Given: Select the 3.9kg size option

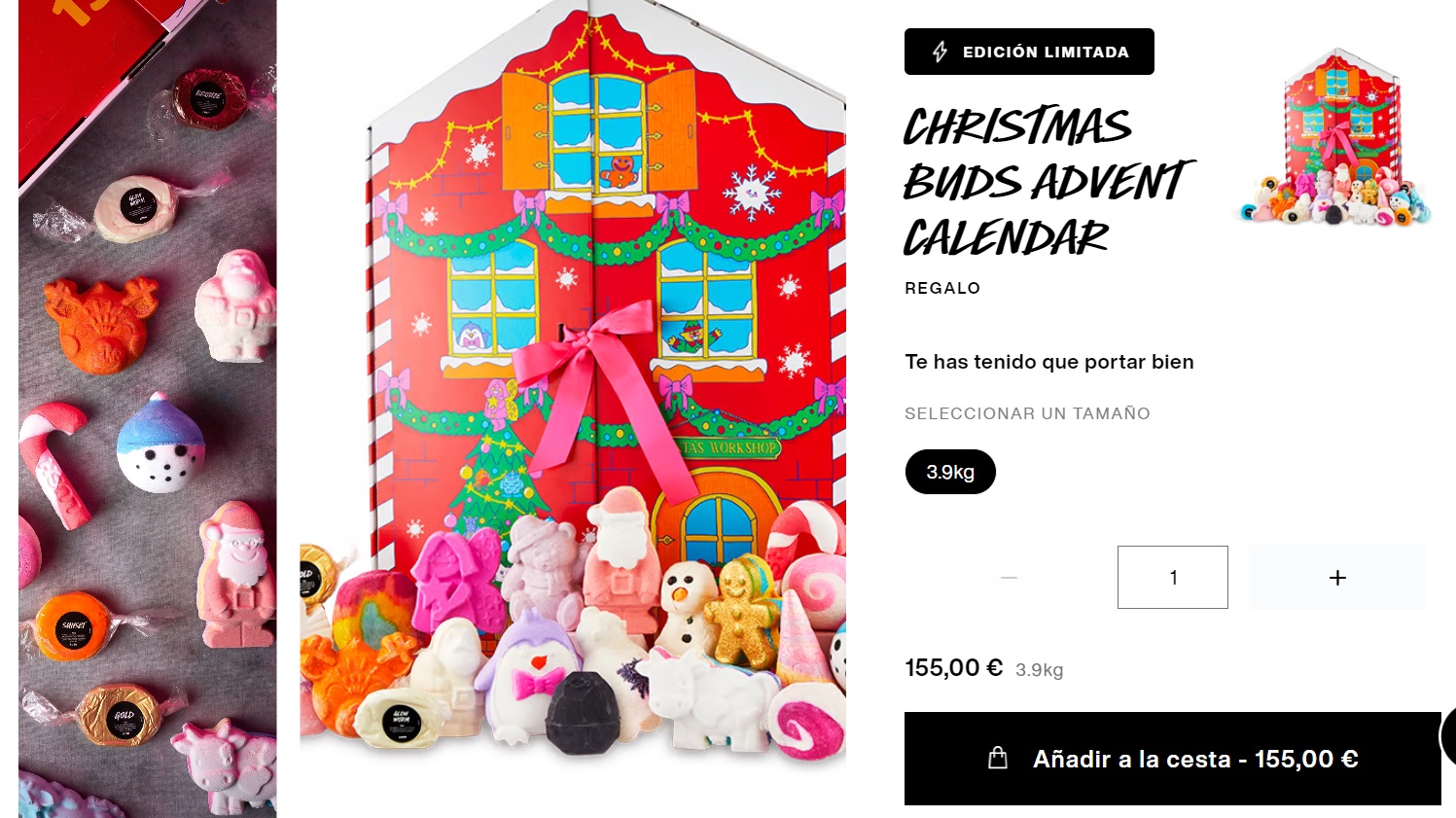Looking at the screenshot, I should (950, 472).
